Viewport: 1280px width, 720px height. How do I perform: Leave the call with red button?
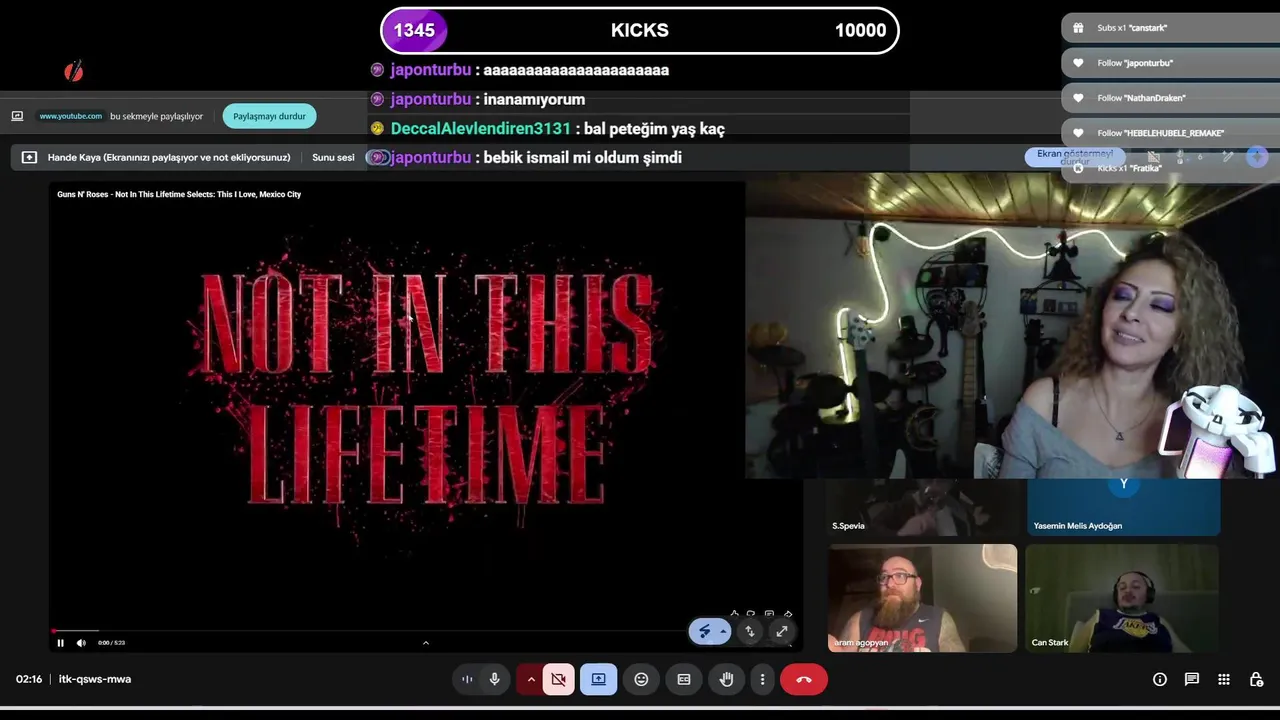coord(804,679)
